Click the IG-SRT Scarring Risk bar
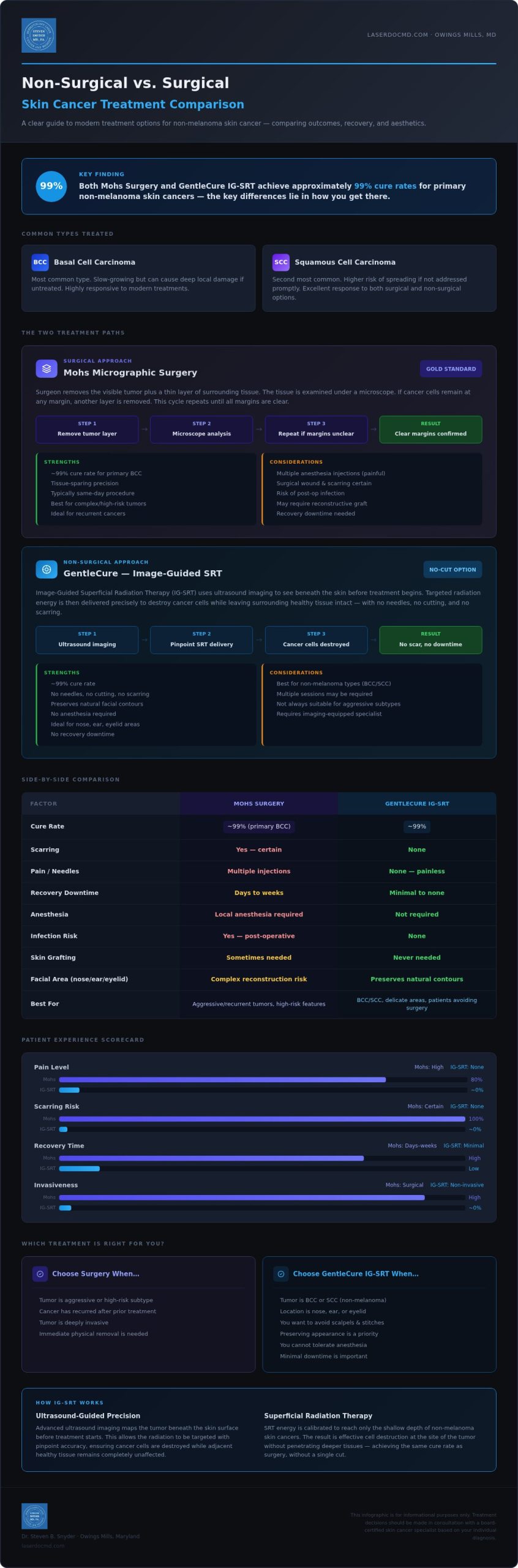This screenshot has height=1568, width=518. coord(63,1129)
